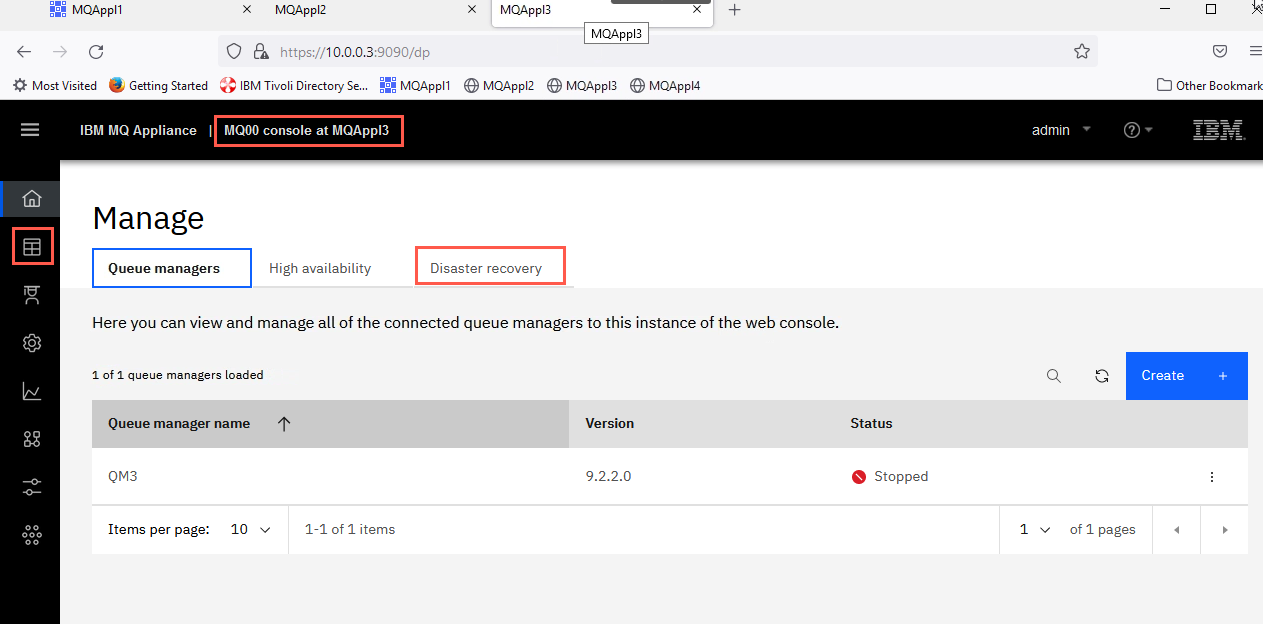Switch to the High availability tab
This screenshot has width=1263, height=624.
click(320, 268)
